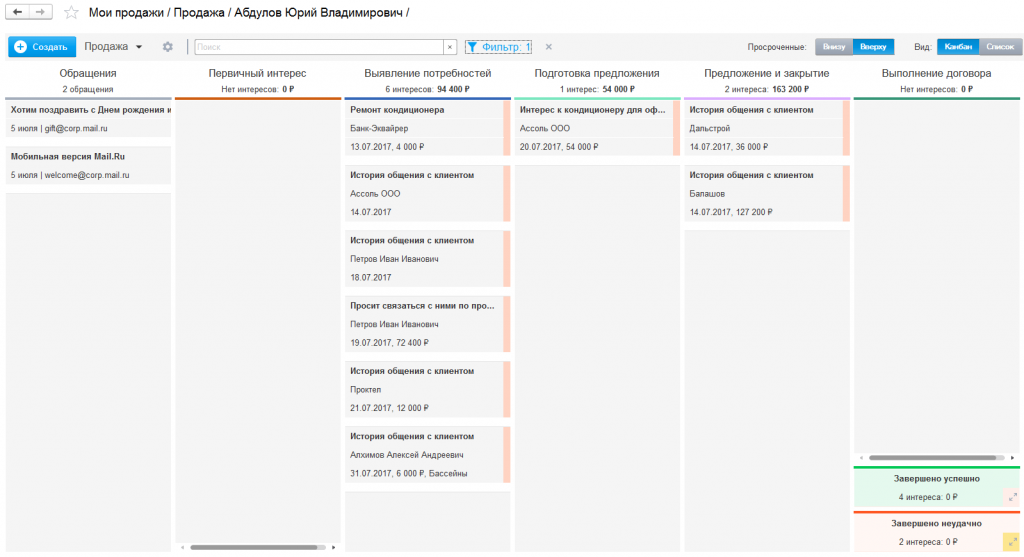The image size is (1024, 557).
Task: Switch overdue placement to 'Вверху'
Action: [x=873, y=47]
